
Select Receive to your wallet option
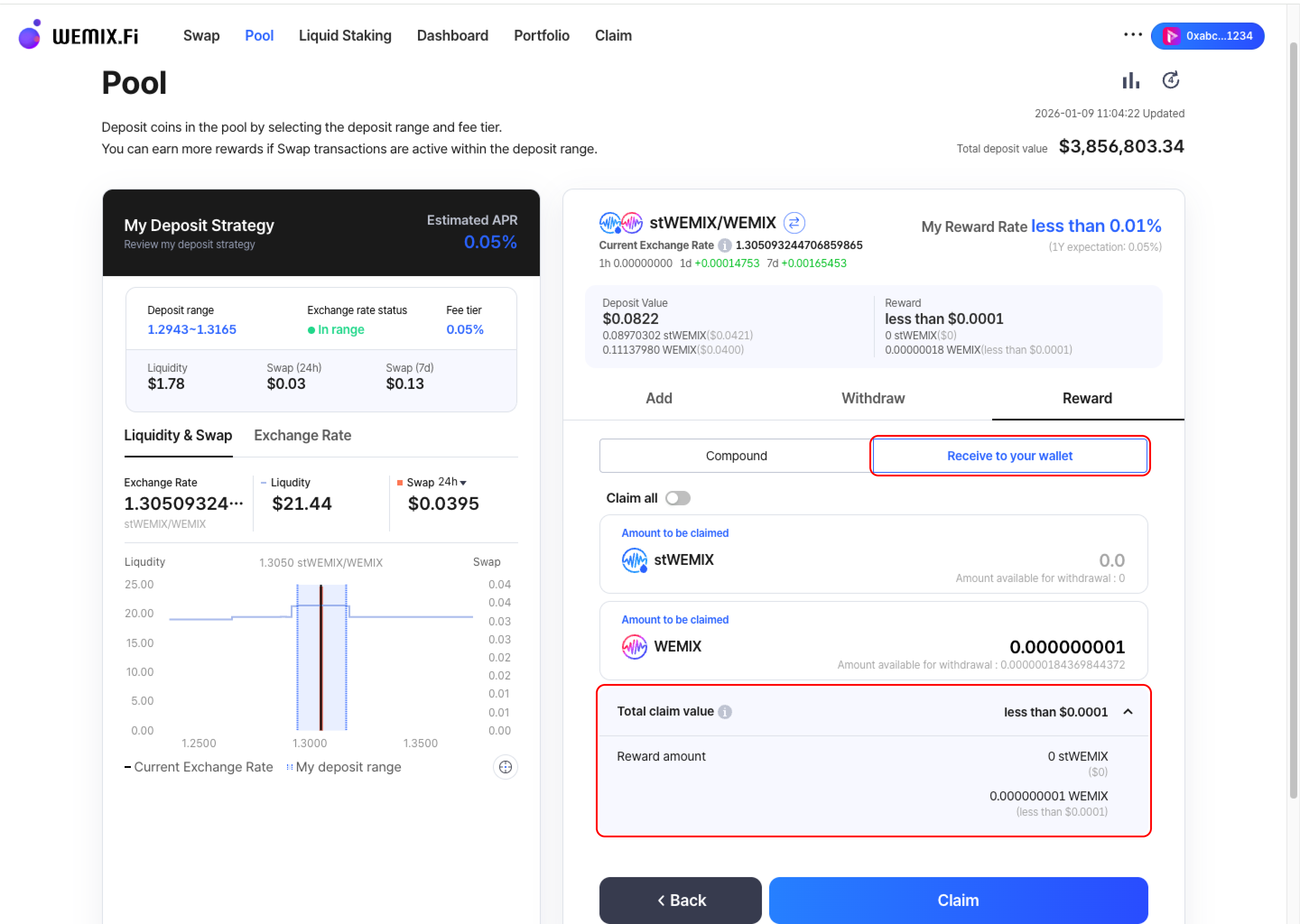click(1009, 456)
